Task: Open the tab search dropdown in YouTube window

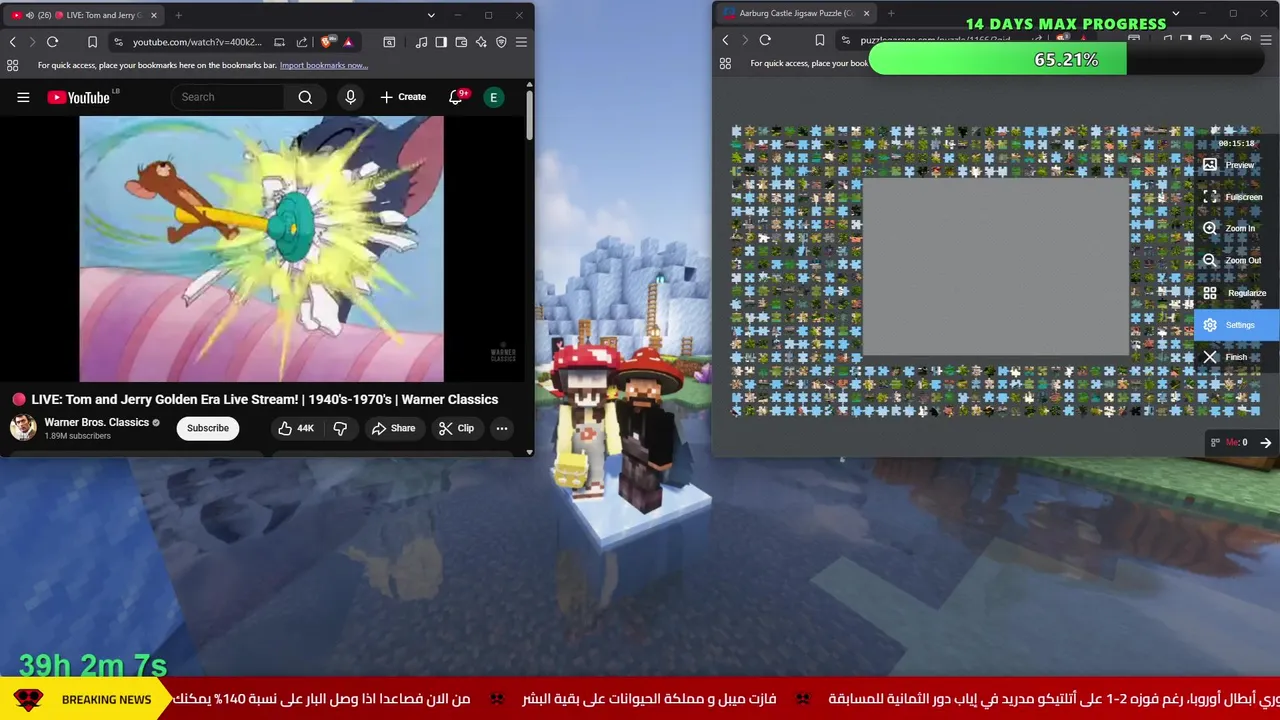Action: click(x=431, y=15)
